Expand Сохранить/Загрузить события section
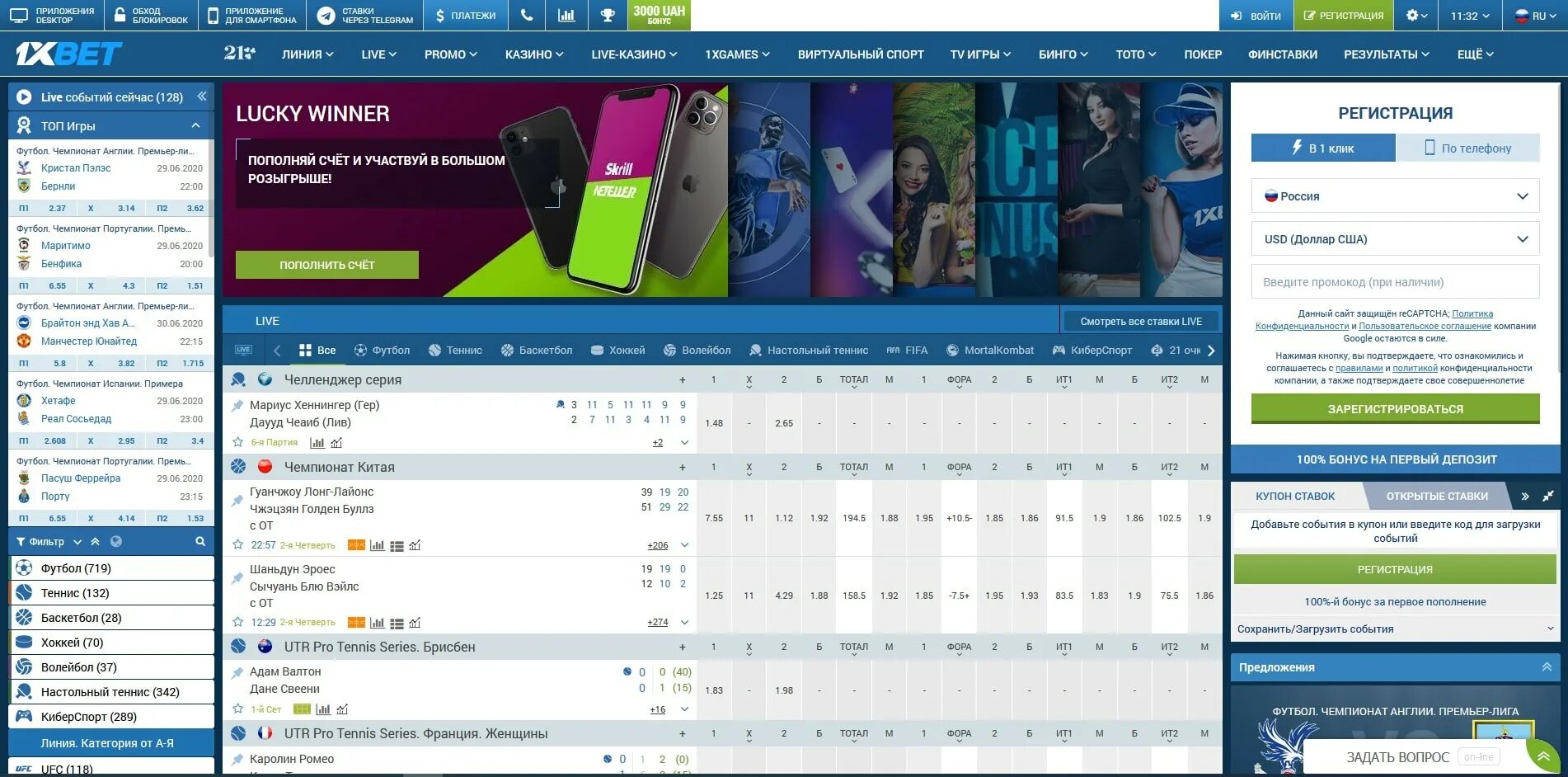The width and height of the screenshot is (1568, 777). [1395, 629]
